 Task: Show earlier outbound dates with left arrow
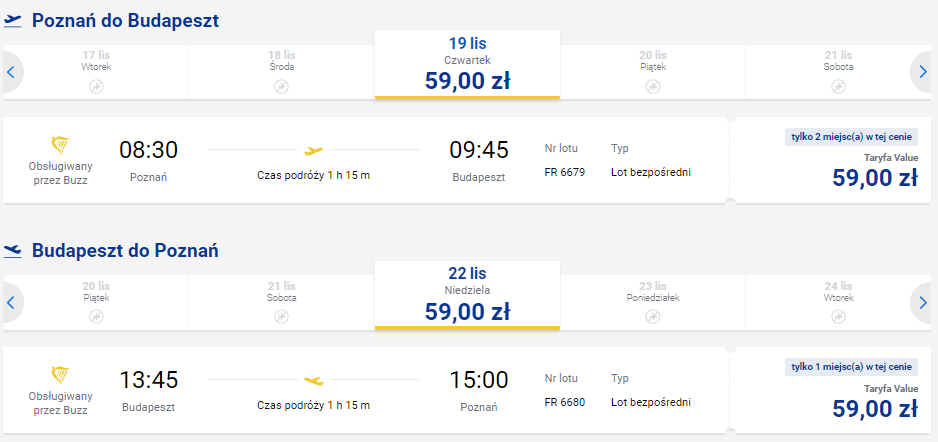pyautogui.click(x=10, y=72)
